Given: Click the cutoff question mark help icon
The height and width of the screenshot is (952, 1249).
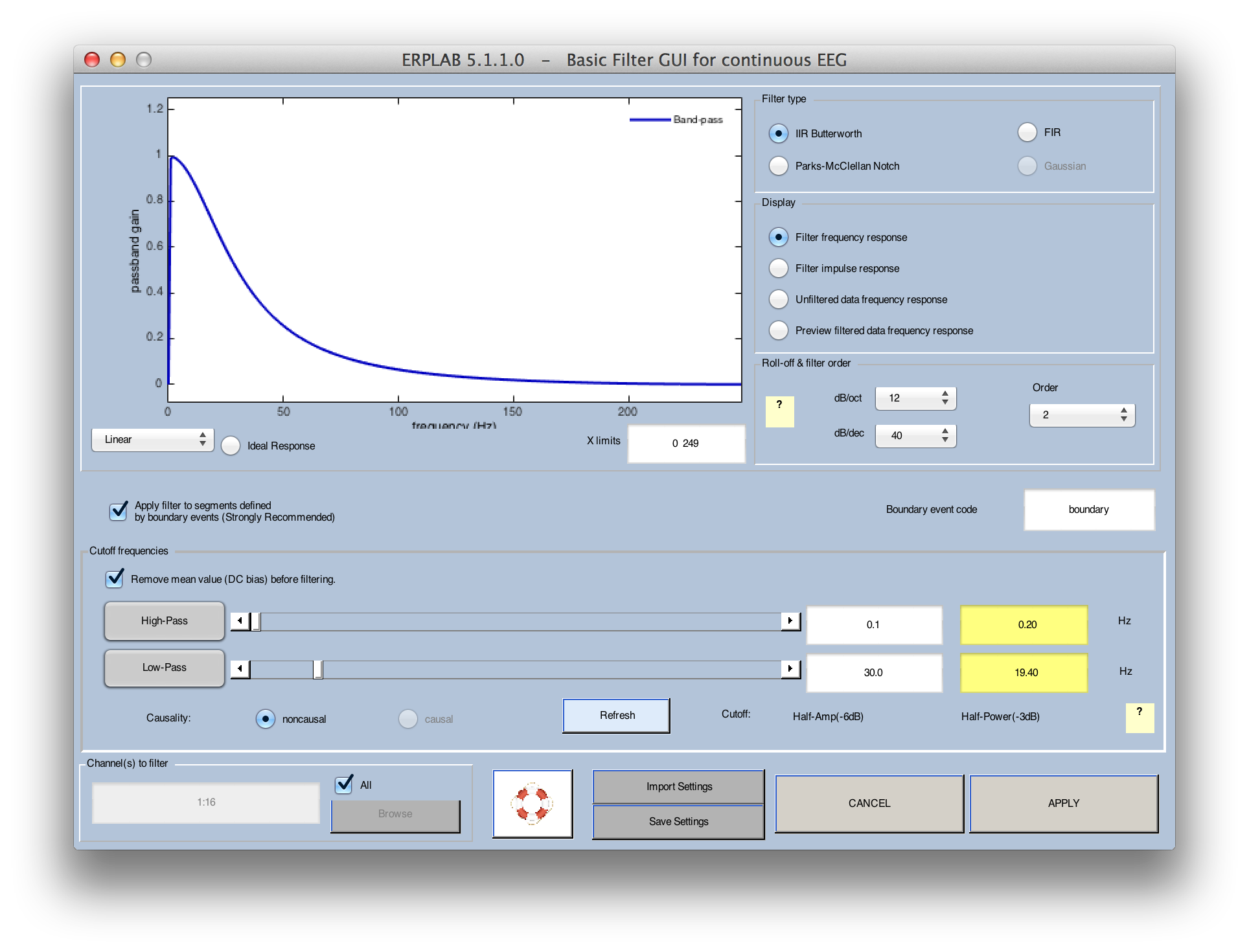Looking at the screenshot, I should coord(1140,718).
